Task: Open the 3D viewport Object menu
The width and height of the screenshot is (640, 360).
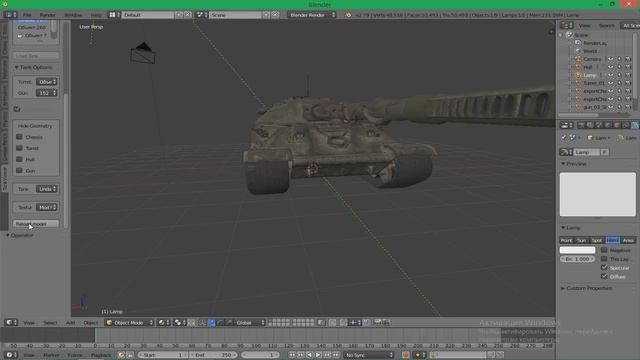Action: (91, 323)
